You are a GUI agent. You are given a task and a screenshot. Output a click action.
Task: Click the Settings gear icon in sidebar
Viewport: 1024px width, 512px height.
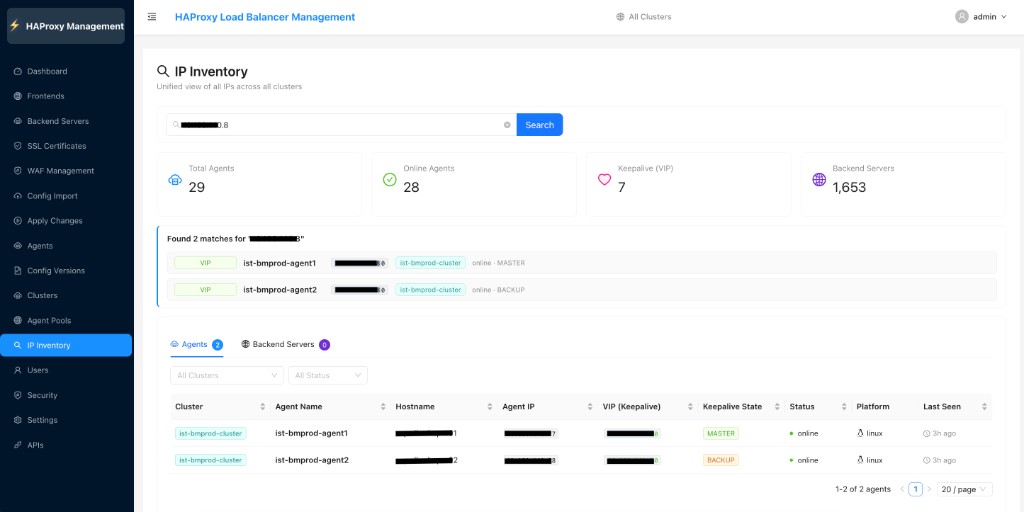pos(18,420)
